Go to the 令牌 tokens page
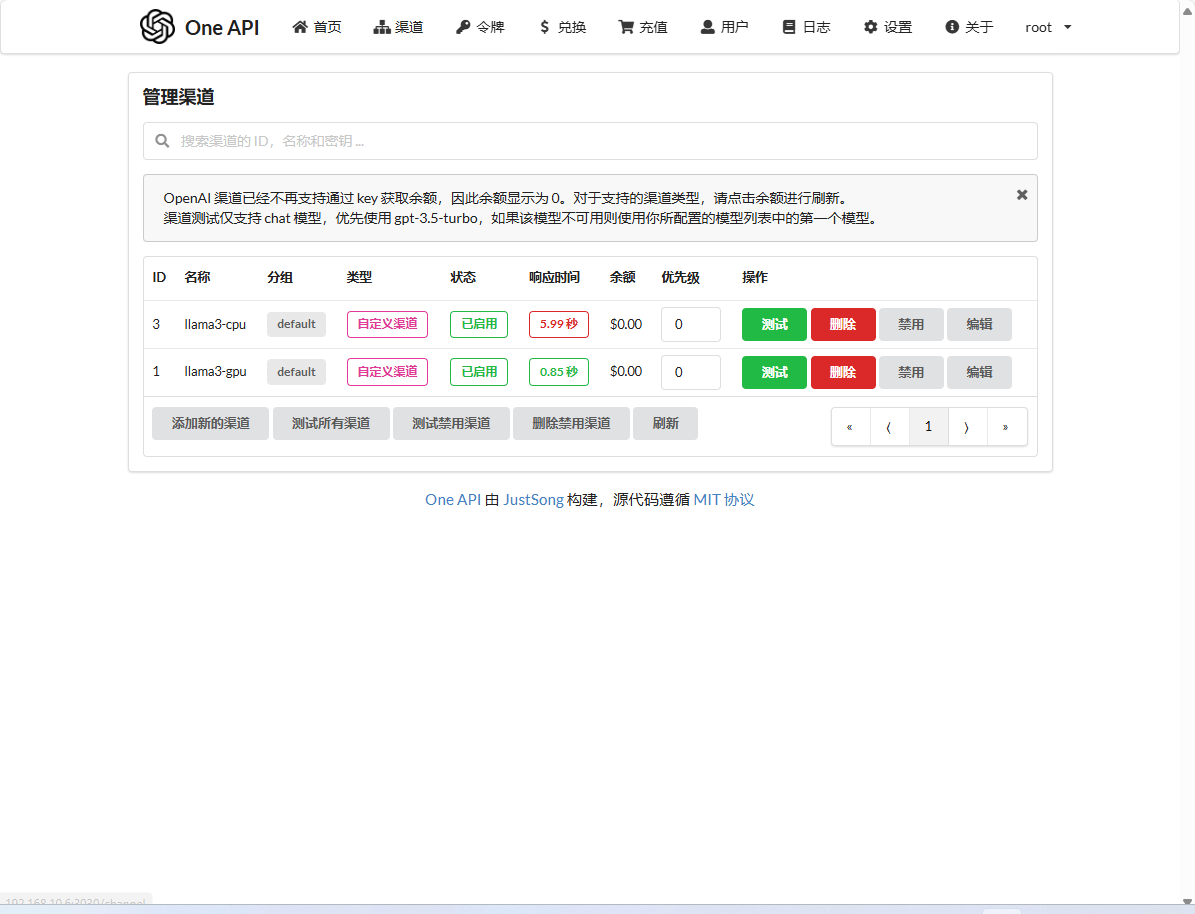Viewport: 1195px width, 914px height. [x=480, y=27]
